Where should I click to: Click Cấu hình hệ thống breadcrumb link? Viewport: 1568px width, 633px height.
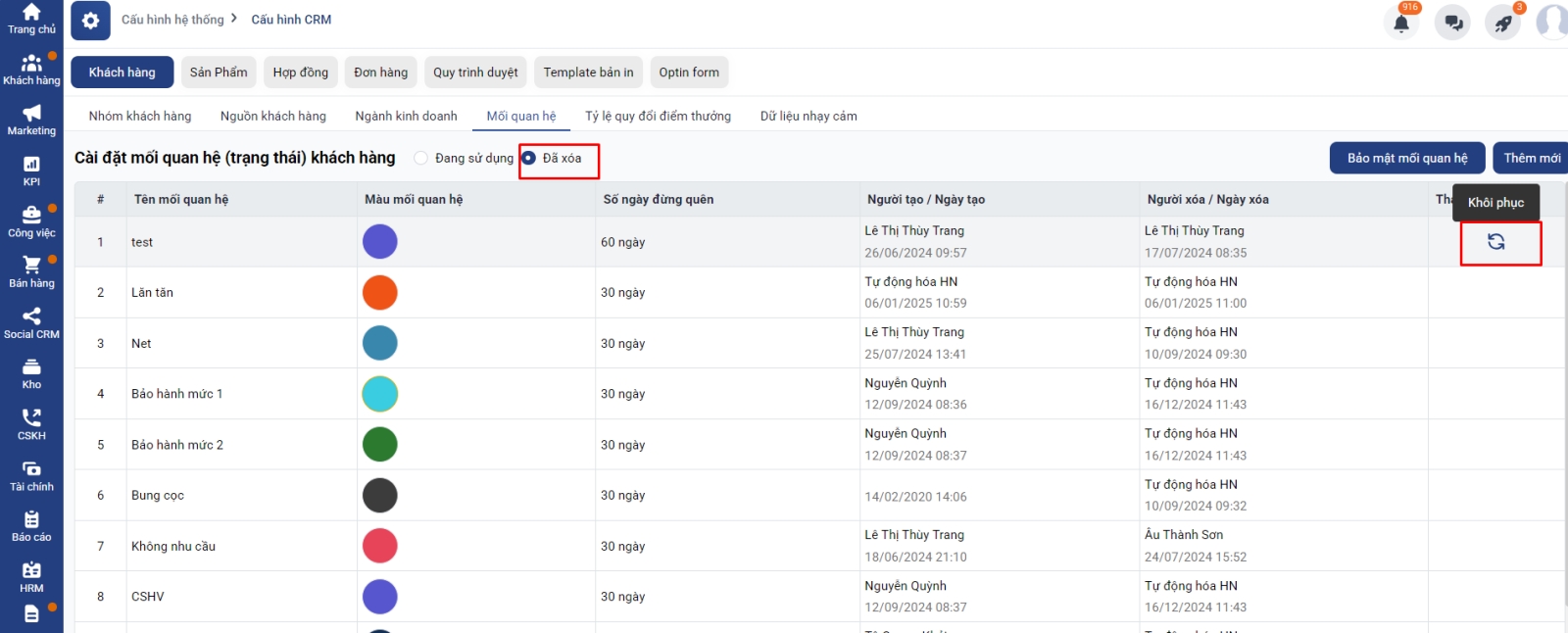pyautogui.click(x=172, y=20)
